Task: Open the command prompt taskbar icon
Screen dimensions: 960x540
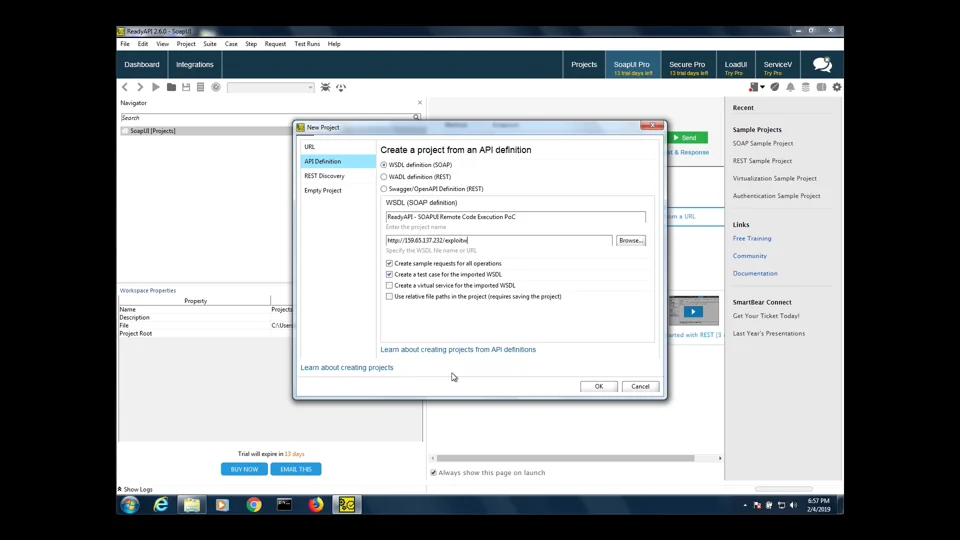Action: [x=285, y=504]
